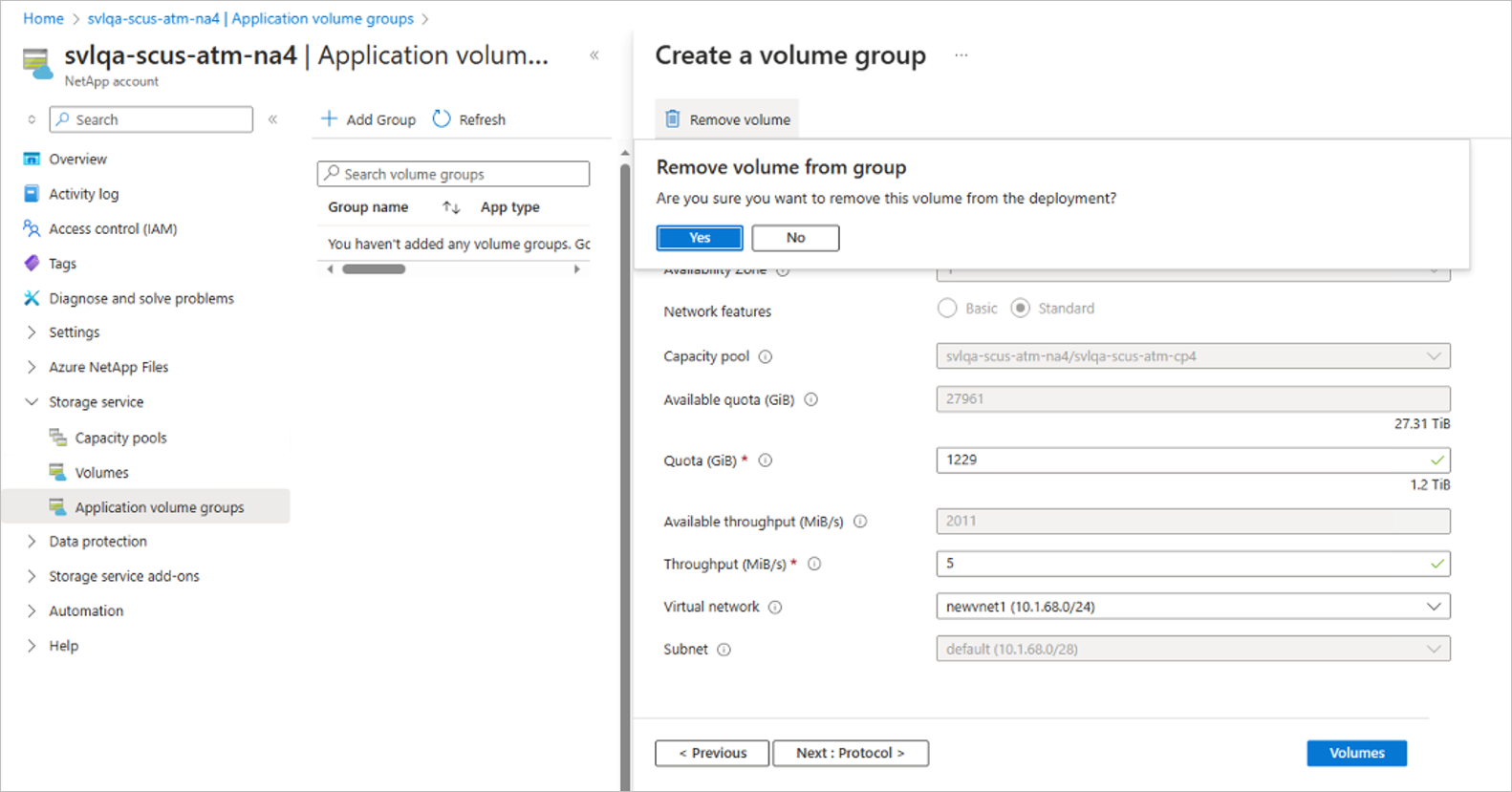Select the Standard network features radio

[1020, 308]
